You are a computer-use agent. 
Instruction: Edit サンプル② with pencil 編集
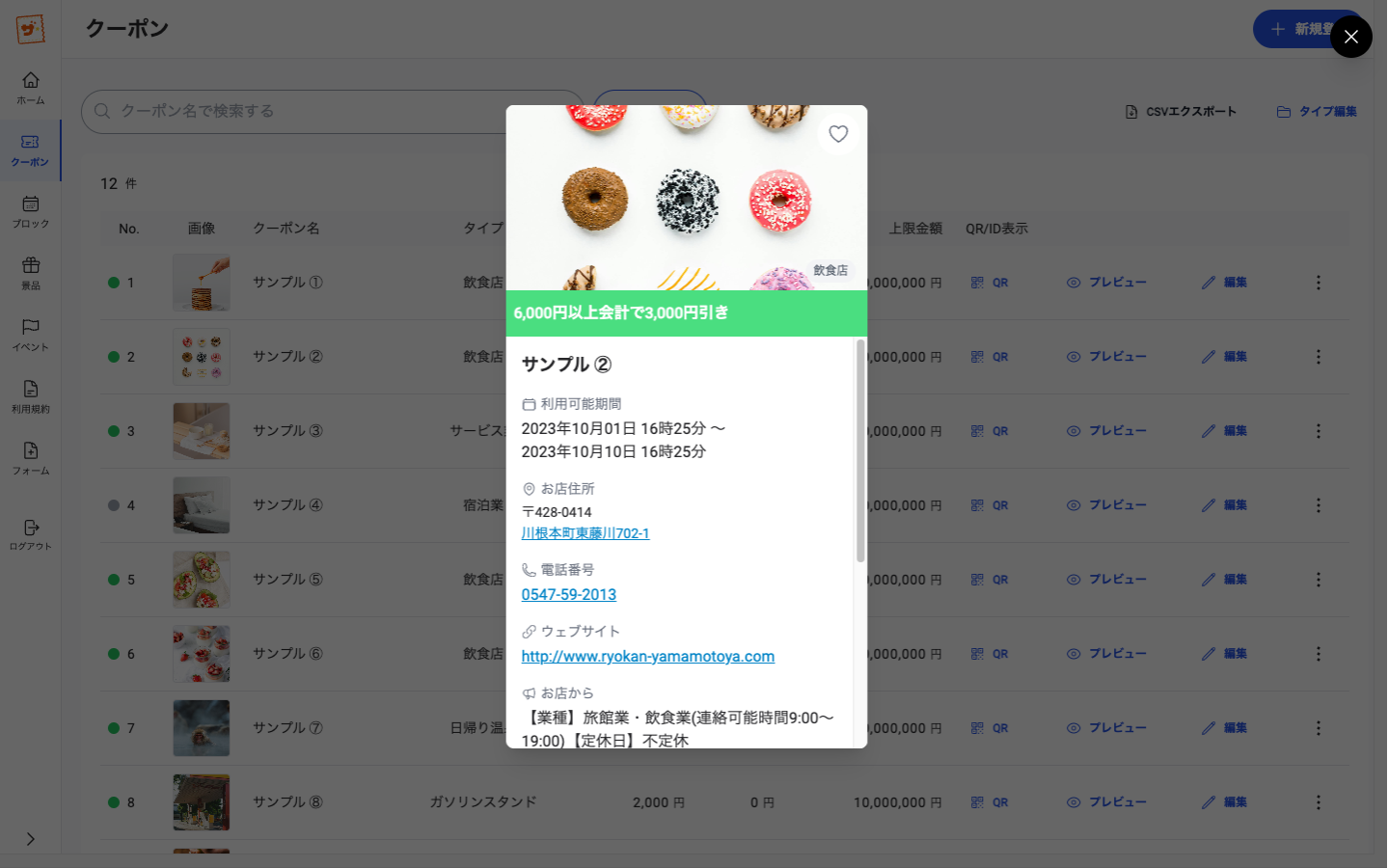1224,357
